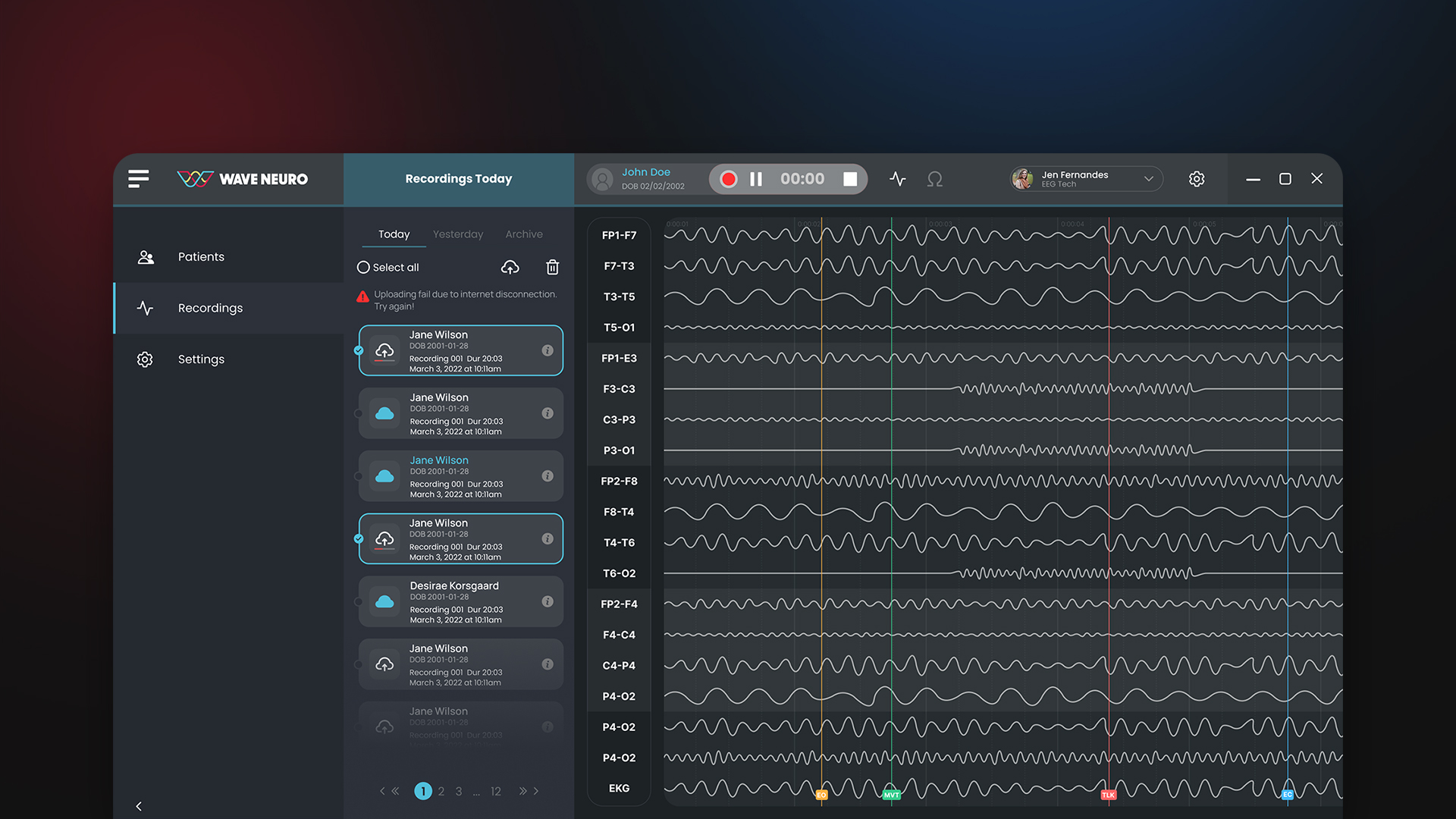Switch to the Archive tab
Viewport: 1456px width, 819px height.
524,234
